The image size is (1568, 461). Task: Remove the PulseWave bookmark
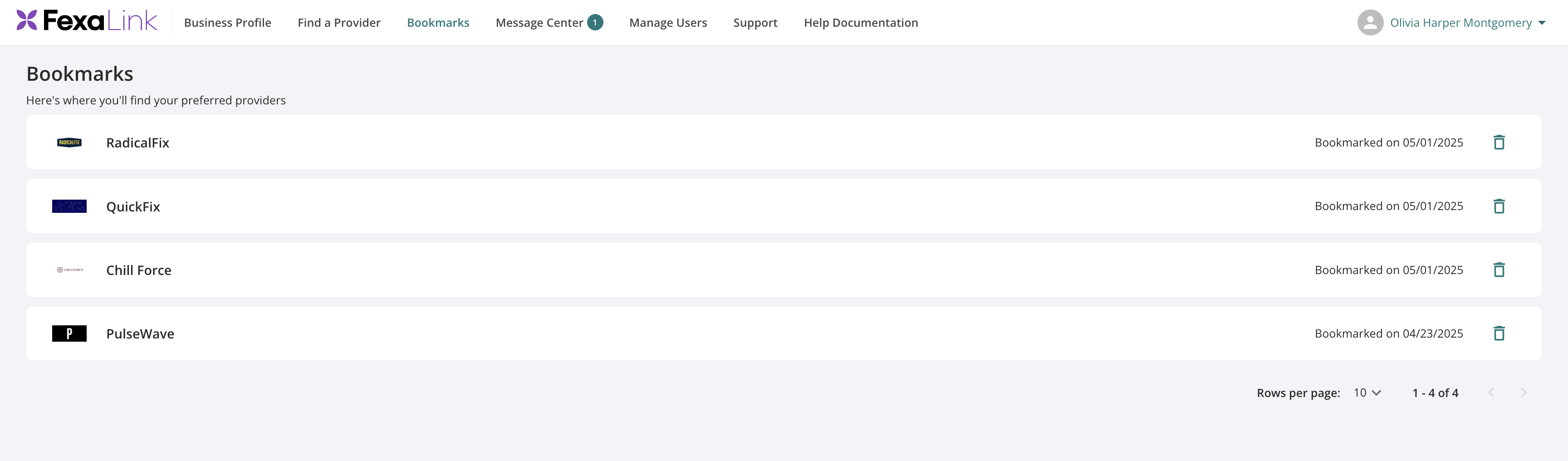(1499, 333)
